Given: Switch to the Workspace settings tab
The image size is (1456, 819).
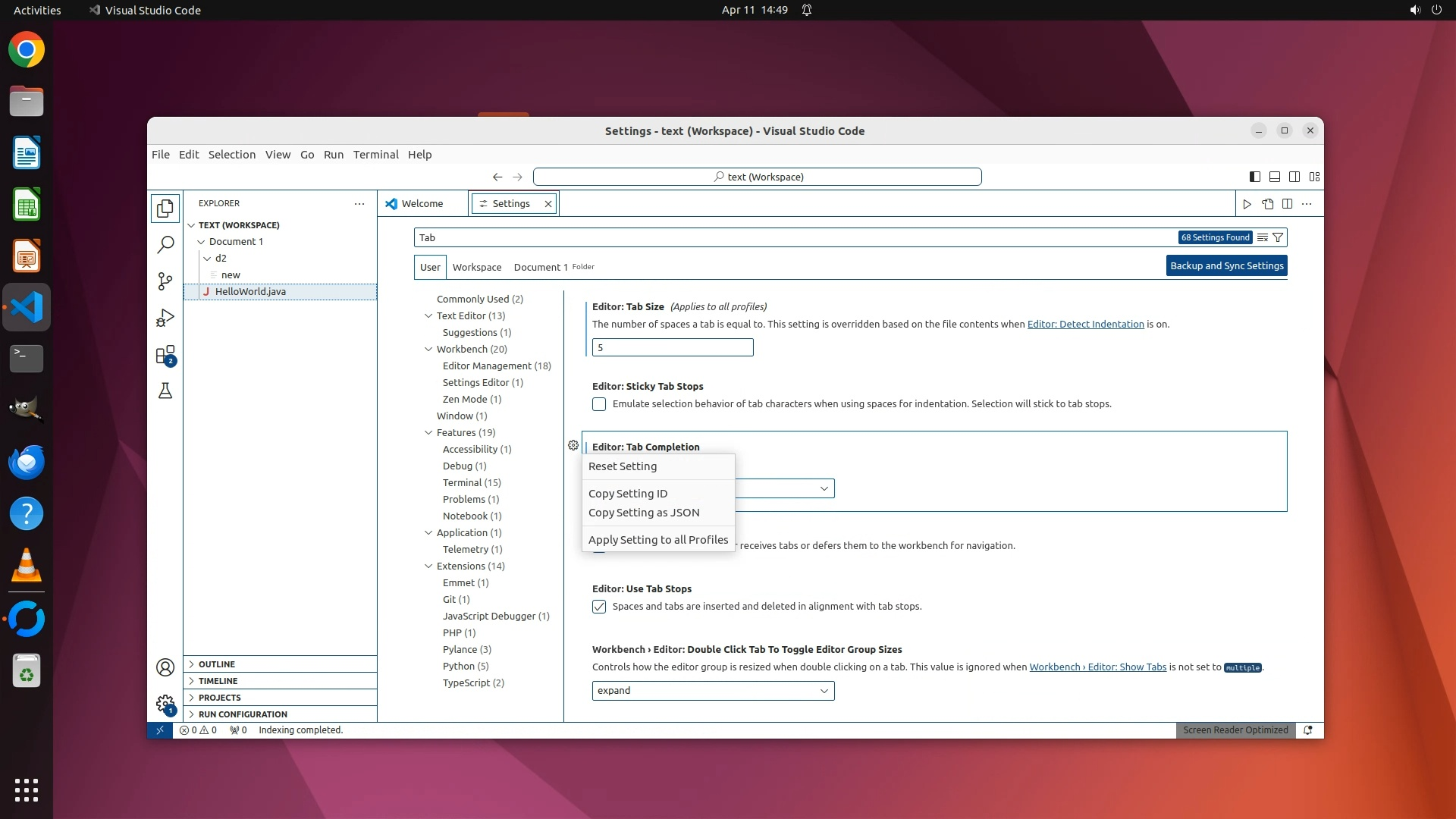Looking at the screenshot, I should coord(476,267).
